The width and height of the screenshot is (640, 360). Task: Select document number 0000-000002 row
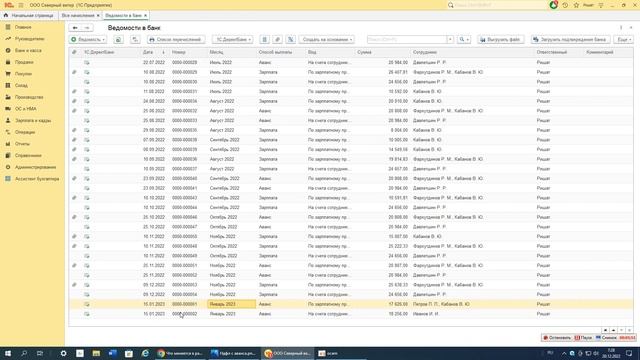pos(184,314)
